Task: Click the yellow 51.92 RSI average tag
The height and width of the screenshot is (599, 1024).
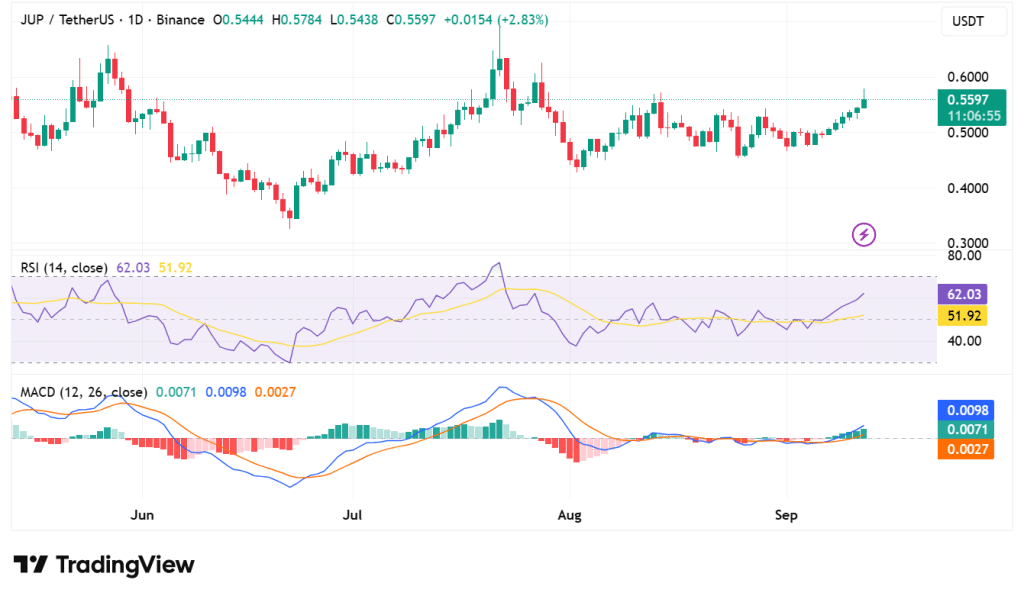Action: (x=964, y=316)
